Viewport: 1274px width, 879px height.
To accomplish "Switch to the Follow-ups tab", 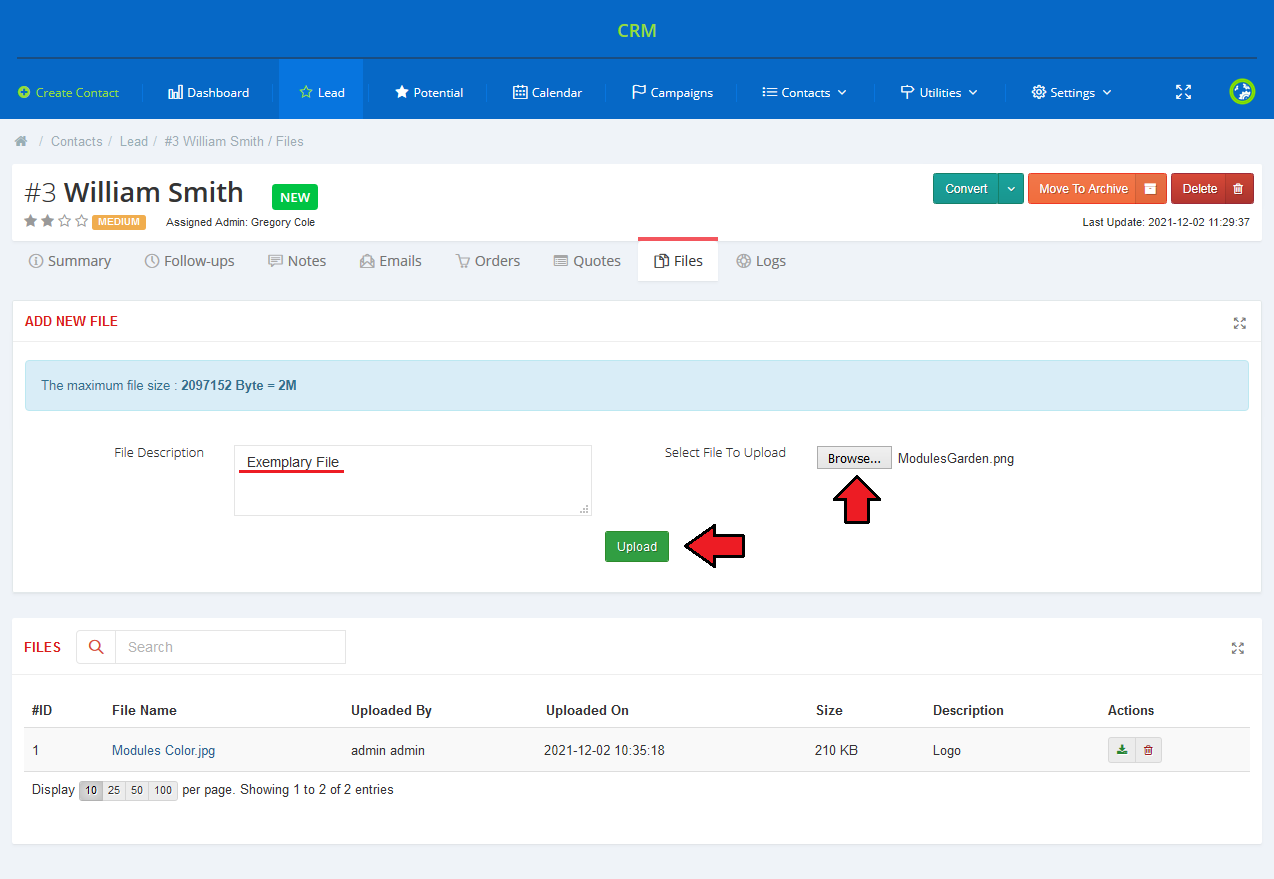I will (189, 261).
